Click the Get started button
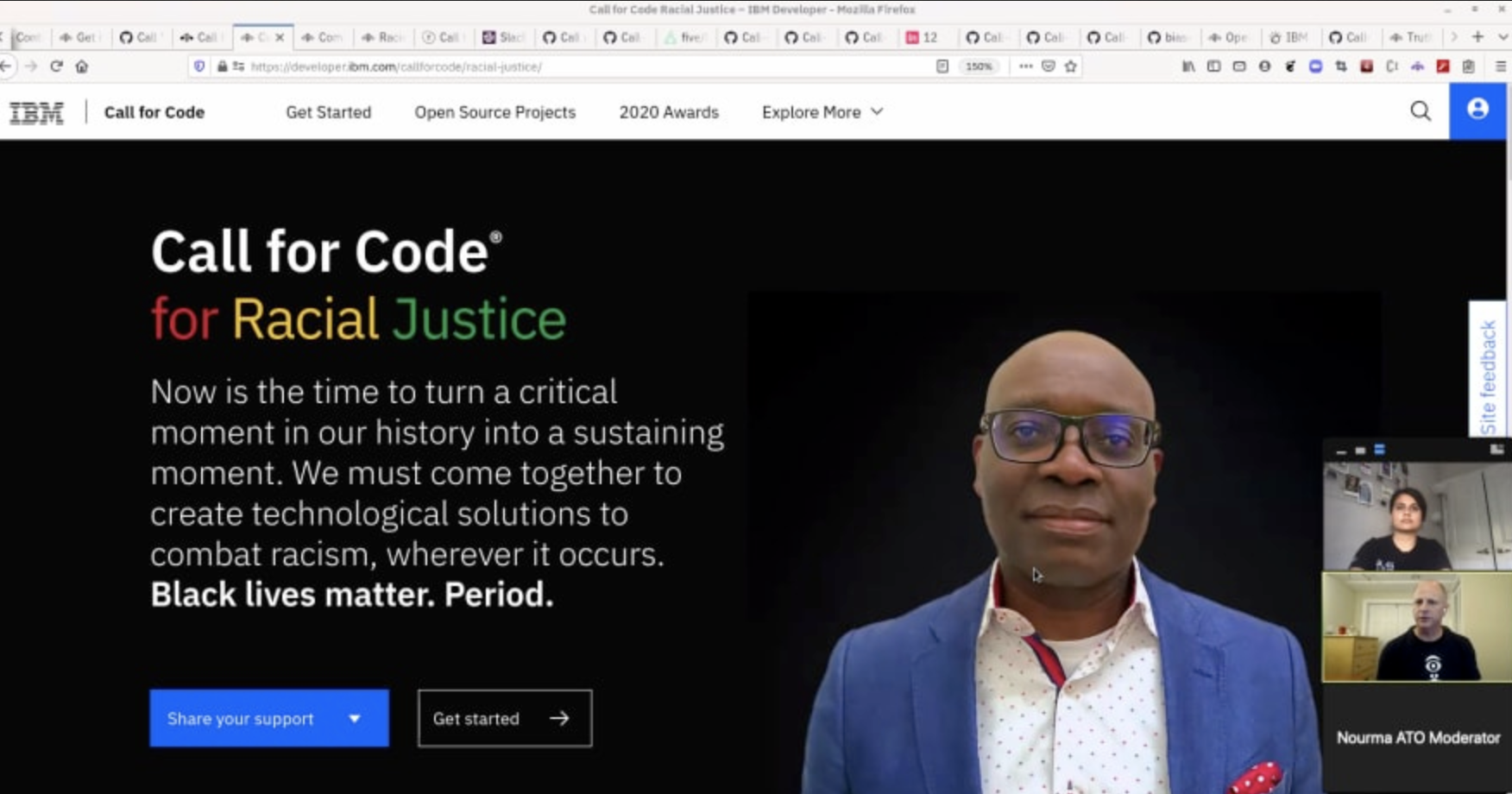Screen dimensions: 1512x794 point(505,718)
